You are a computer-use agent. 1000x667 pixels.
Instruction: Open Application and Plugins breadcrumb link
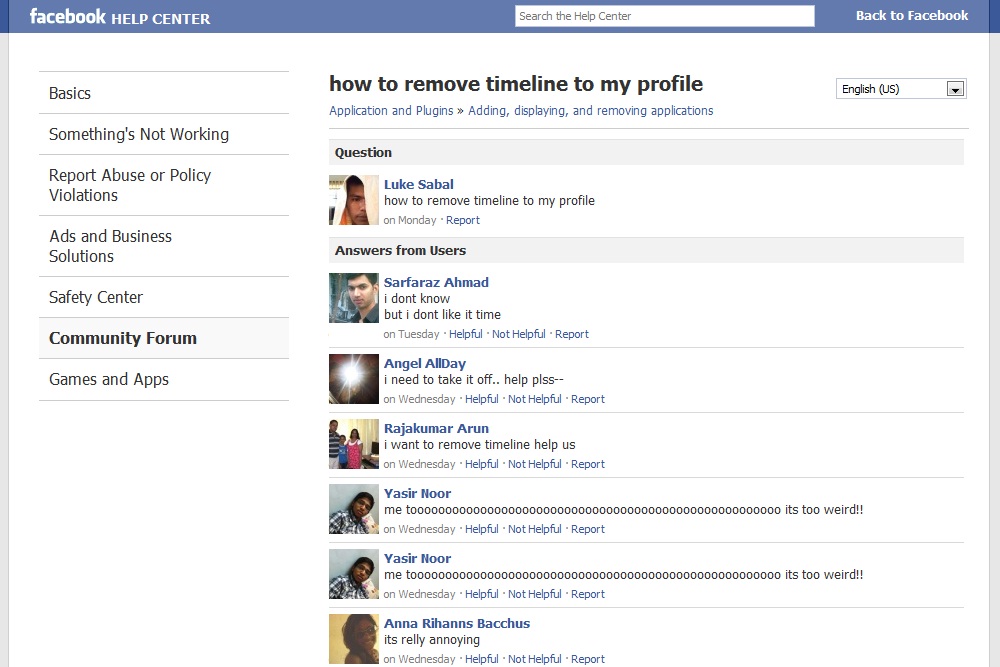tap(391, 111)
